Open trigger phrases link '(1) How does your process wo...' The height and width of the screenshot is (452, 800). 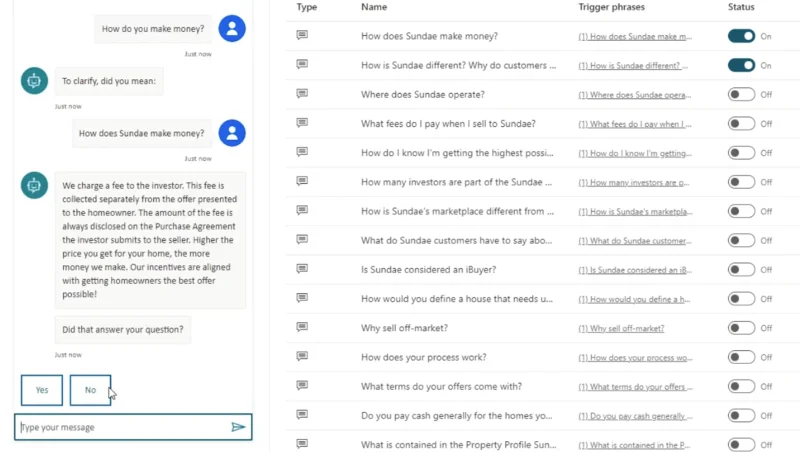pyautogui.click(x=635, y=358)
